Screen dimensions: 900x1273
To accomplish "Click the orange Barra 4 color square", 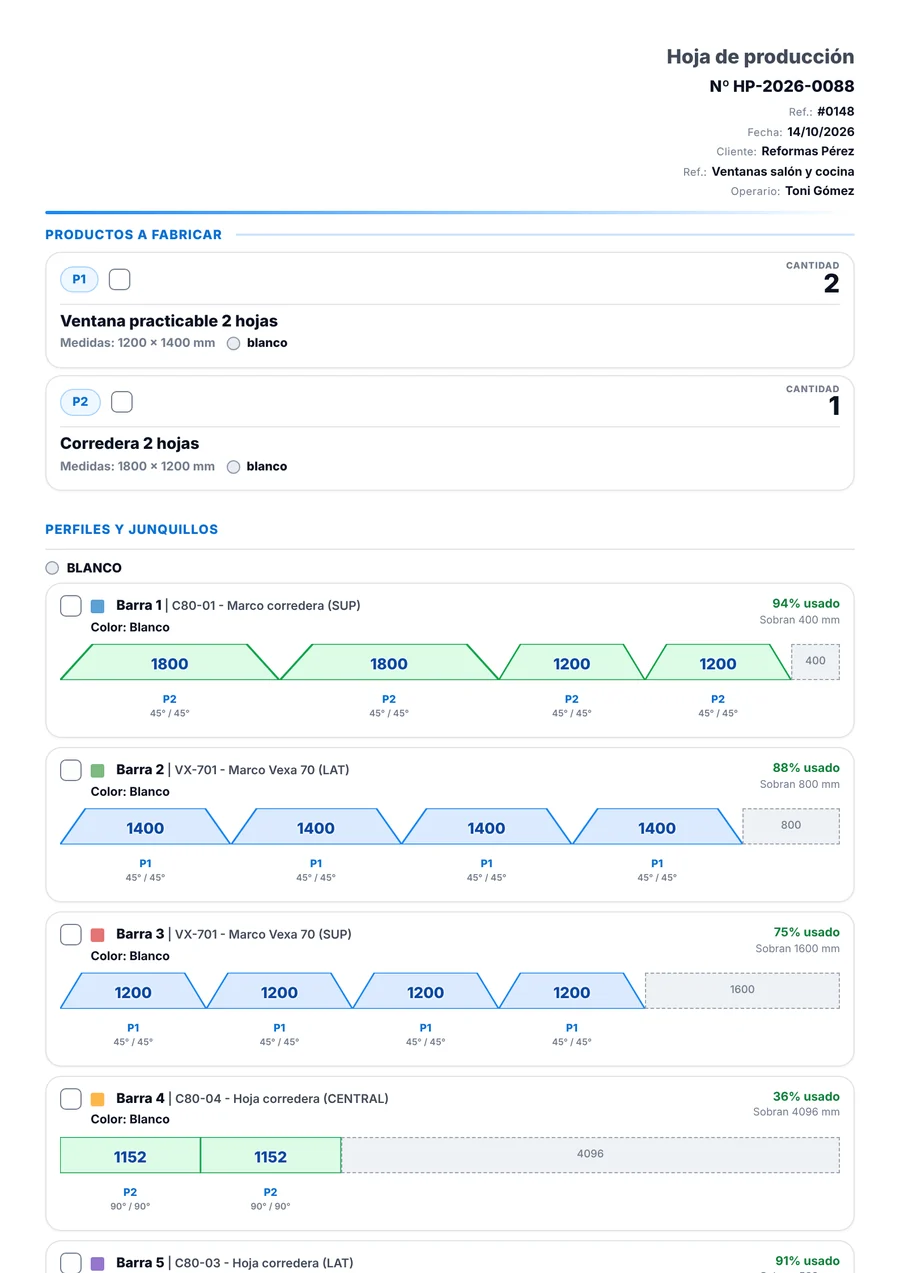I will point(97,1099).
